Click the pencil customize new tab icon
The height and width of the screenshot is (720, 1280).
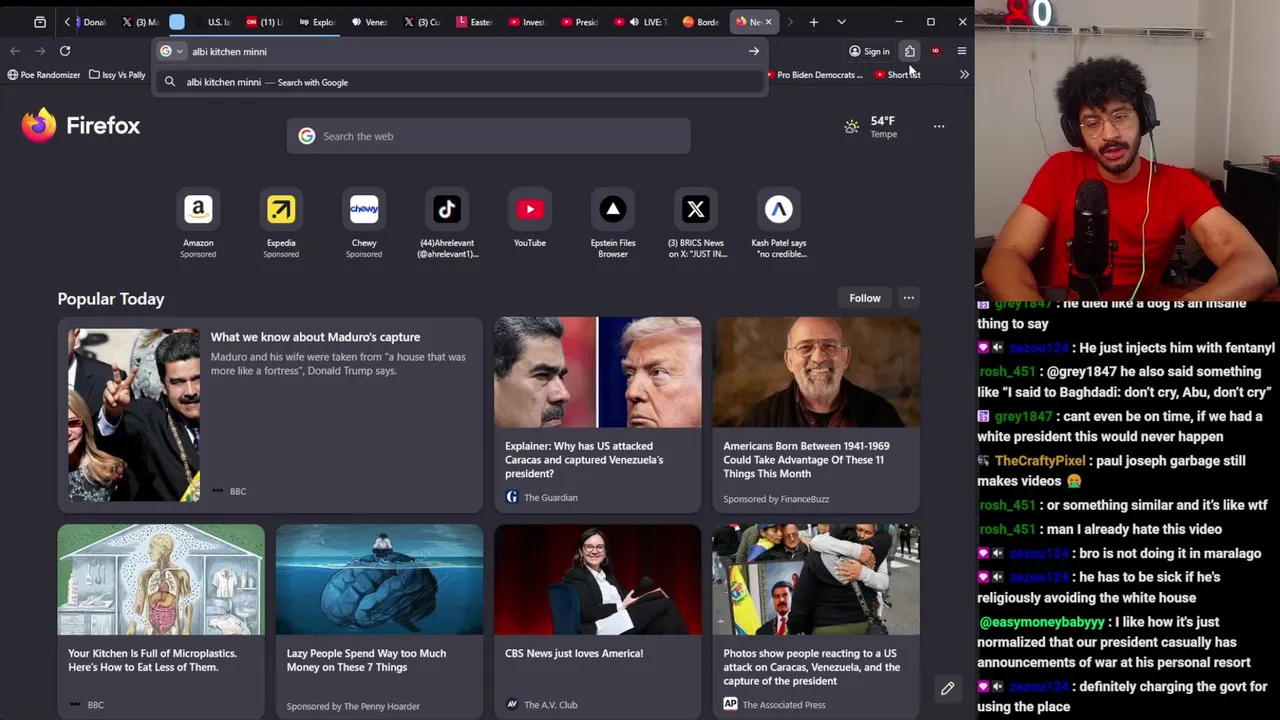[947, 688]
